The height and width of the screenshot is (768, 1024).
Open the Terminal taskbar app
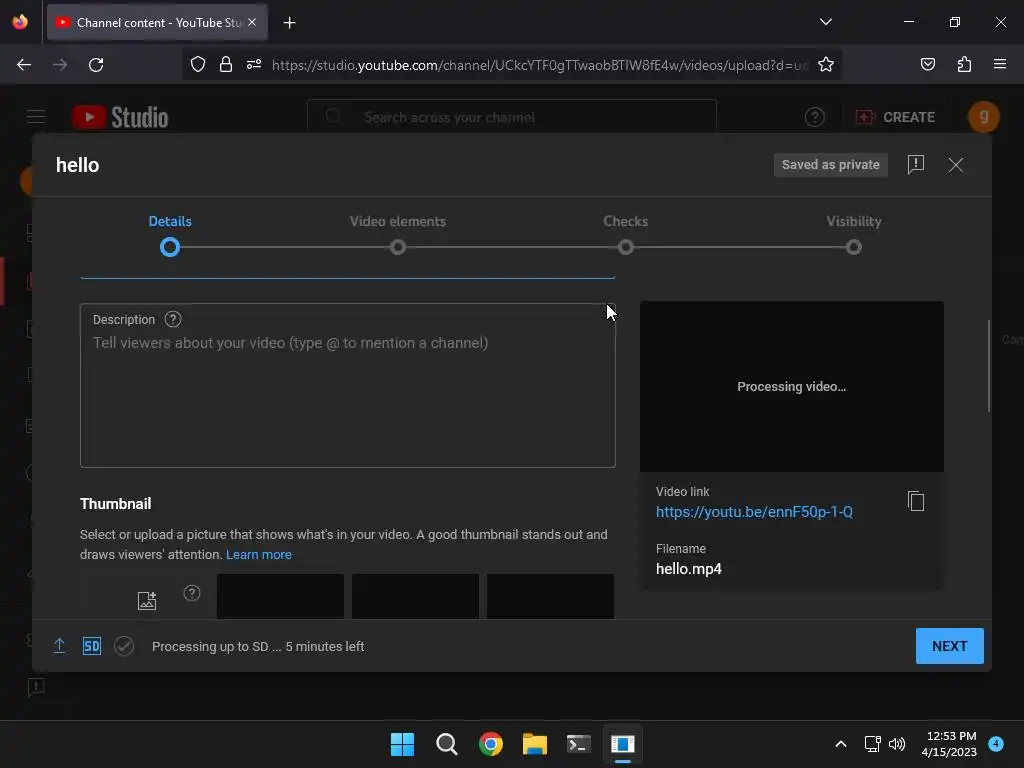(579, 744)
